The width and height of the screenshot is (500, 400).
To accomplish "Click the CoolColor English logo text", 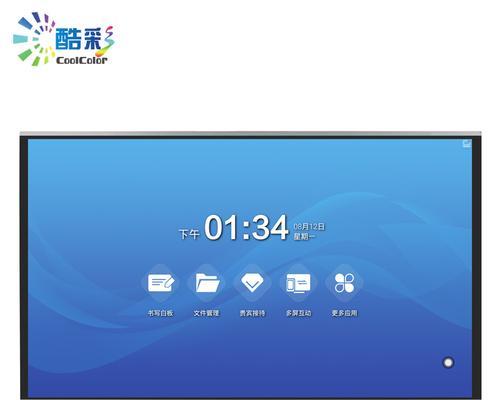I will point(82,60).
